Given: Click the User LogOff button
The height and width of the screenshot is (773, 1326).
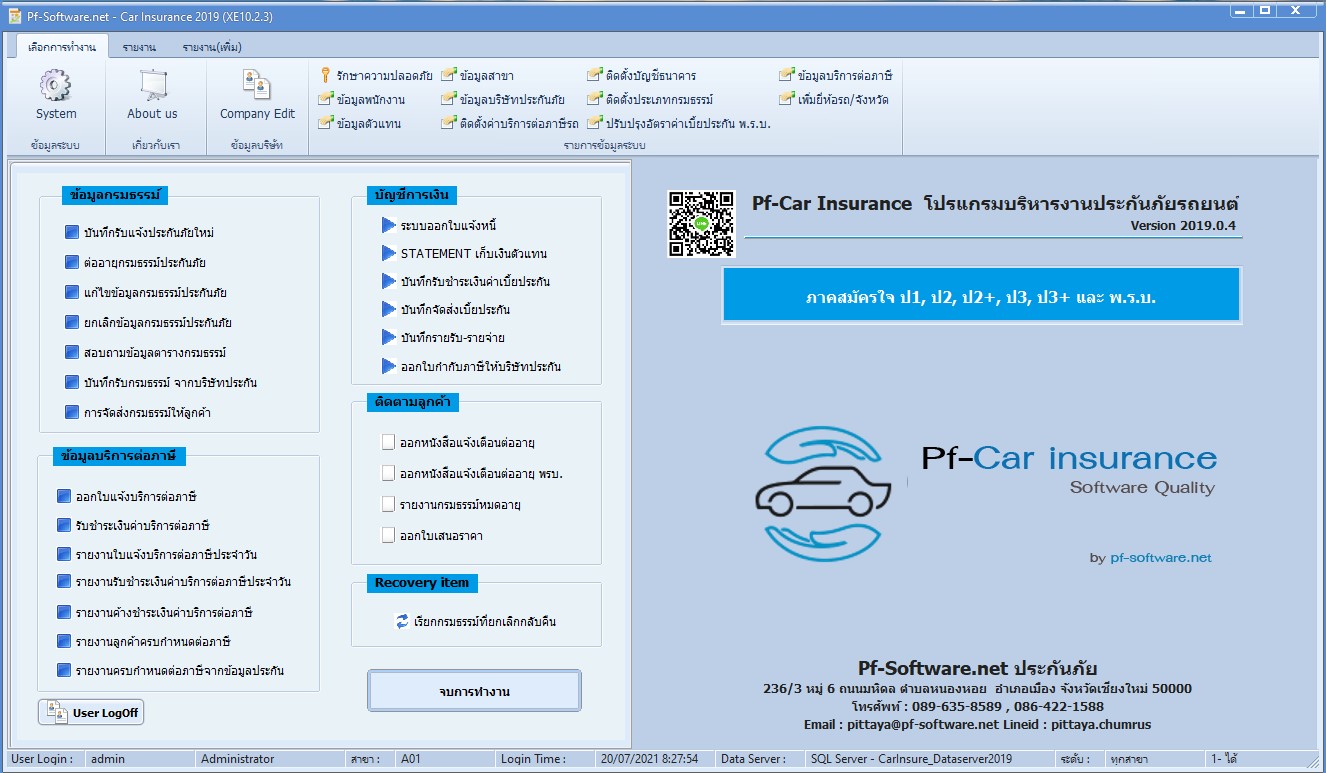Looking at the screenshot, I should point(91,713).
